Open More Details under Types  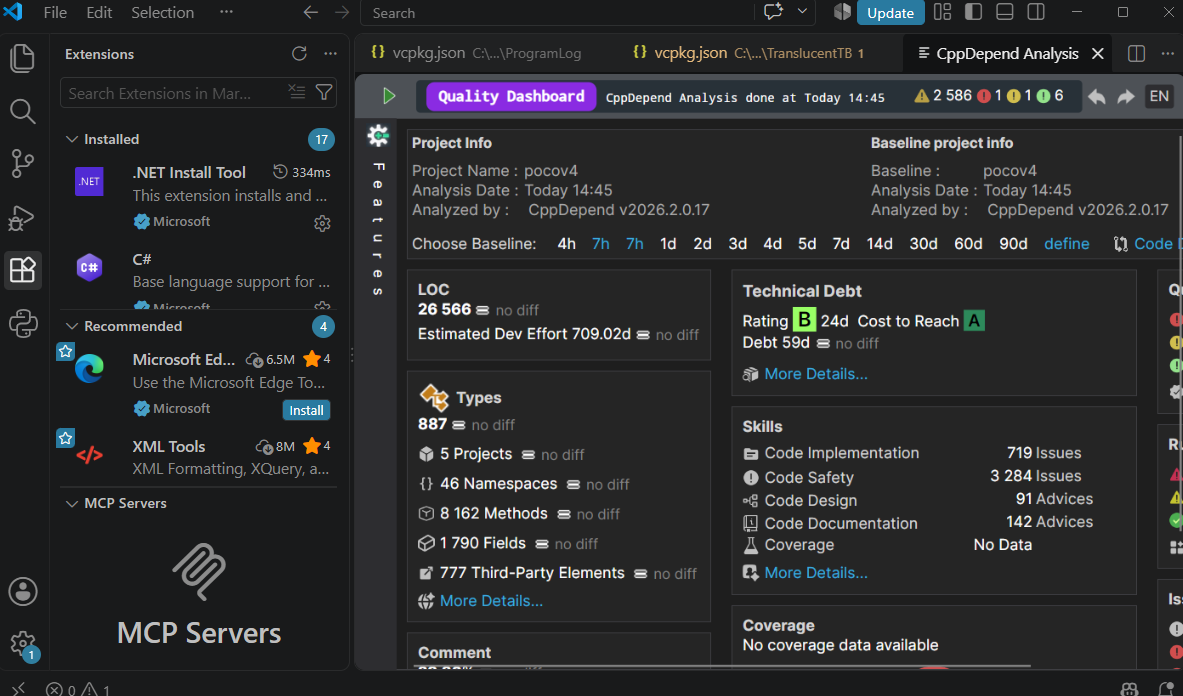[491, 601]
